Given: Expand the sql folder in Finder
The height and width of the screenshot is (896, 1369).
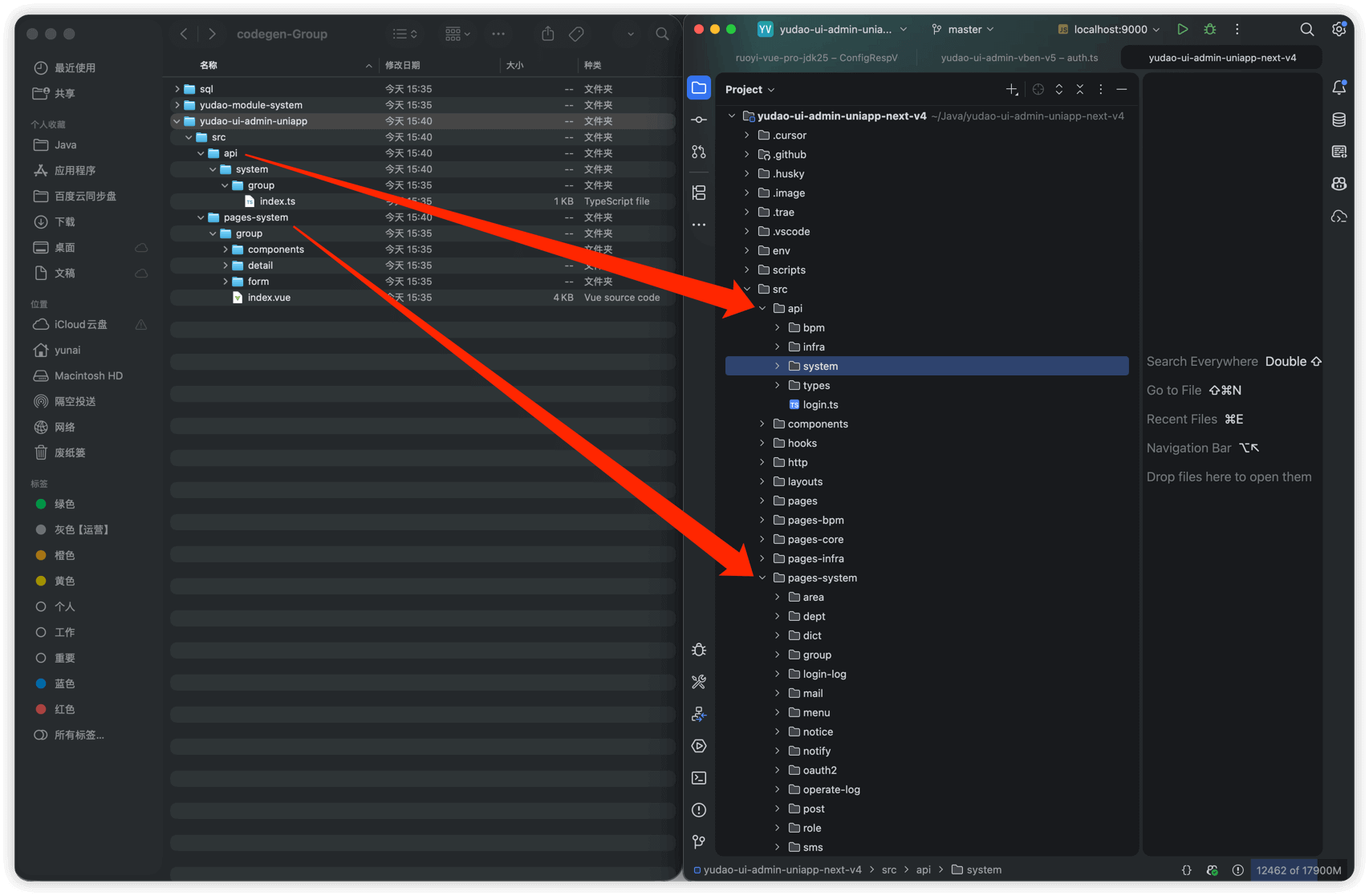Looking at the screenshot, I should coord(177,89).
